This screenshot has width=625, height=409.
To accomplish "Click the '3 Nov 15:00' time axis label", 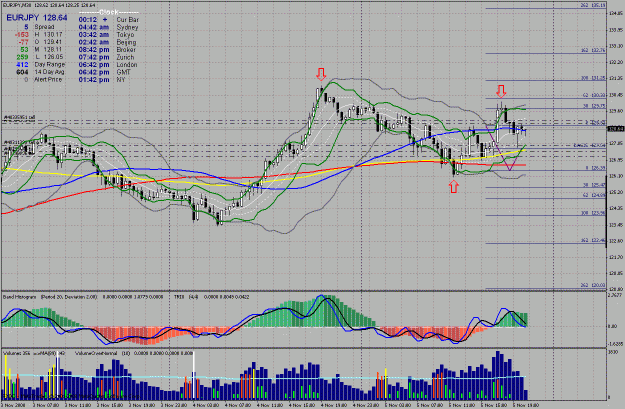I will tap(109, 405).
